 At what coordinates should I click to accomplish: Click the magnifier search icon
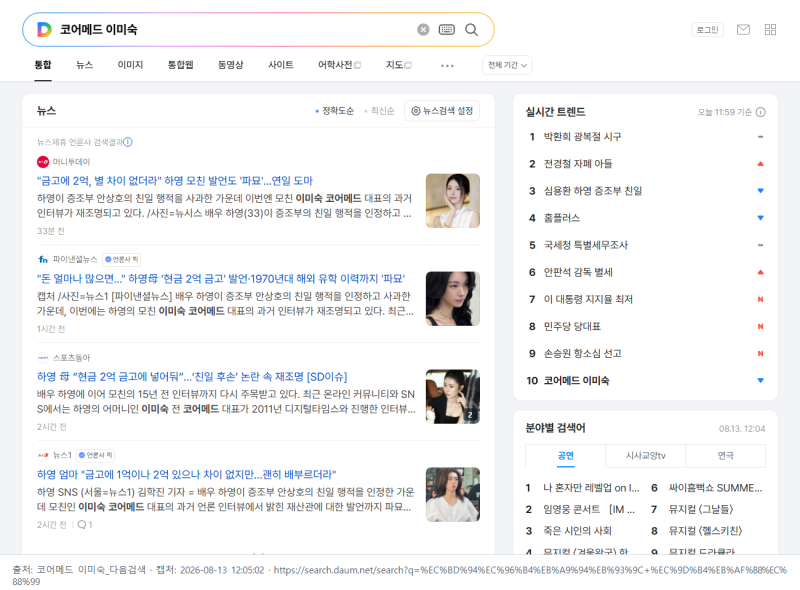point(471,30)
